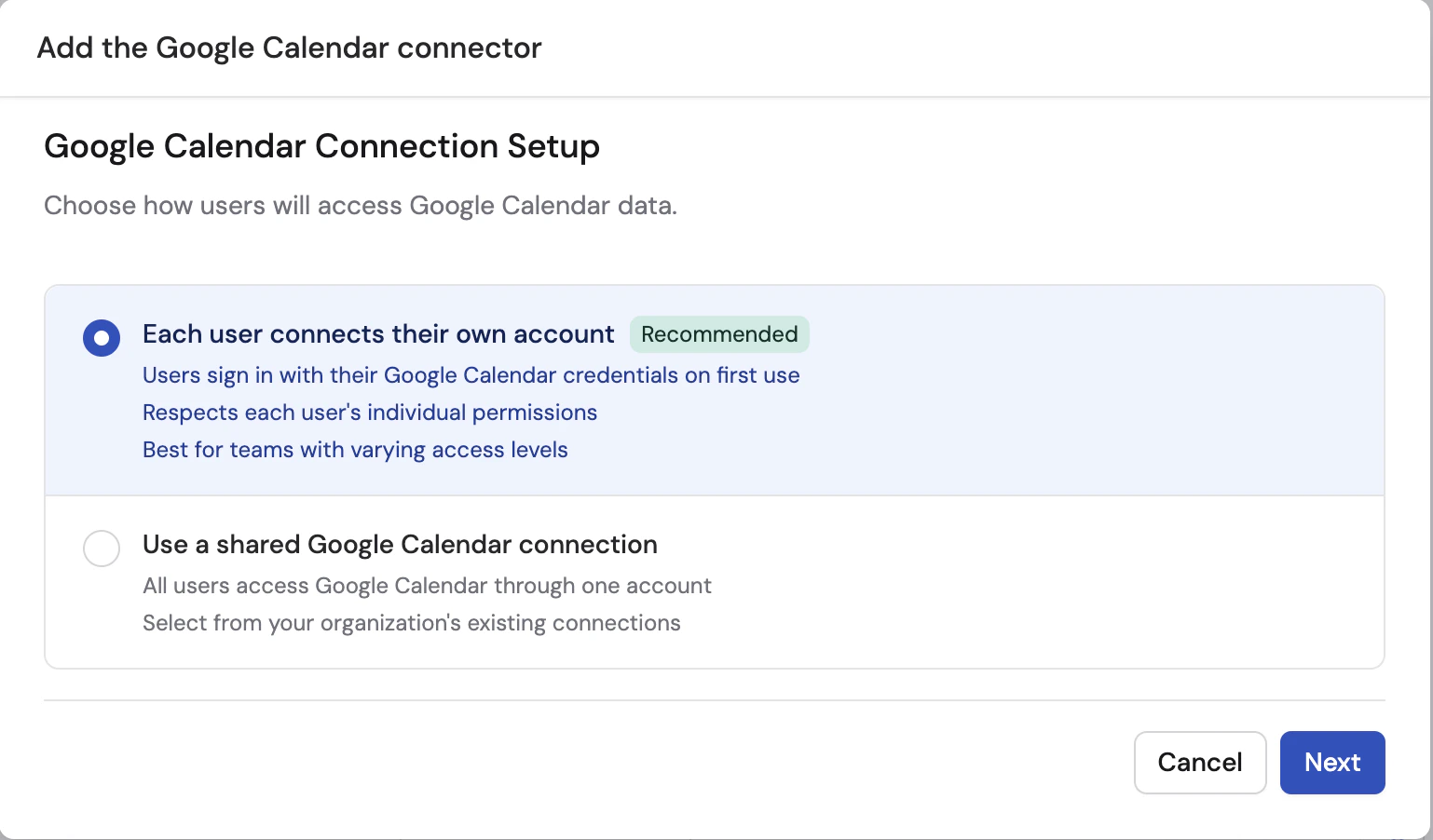Click "Best for teams with varying access levels"
1433x840 pixels.
(x=355, y=449)
